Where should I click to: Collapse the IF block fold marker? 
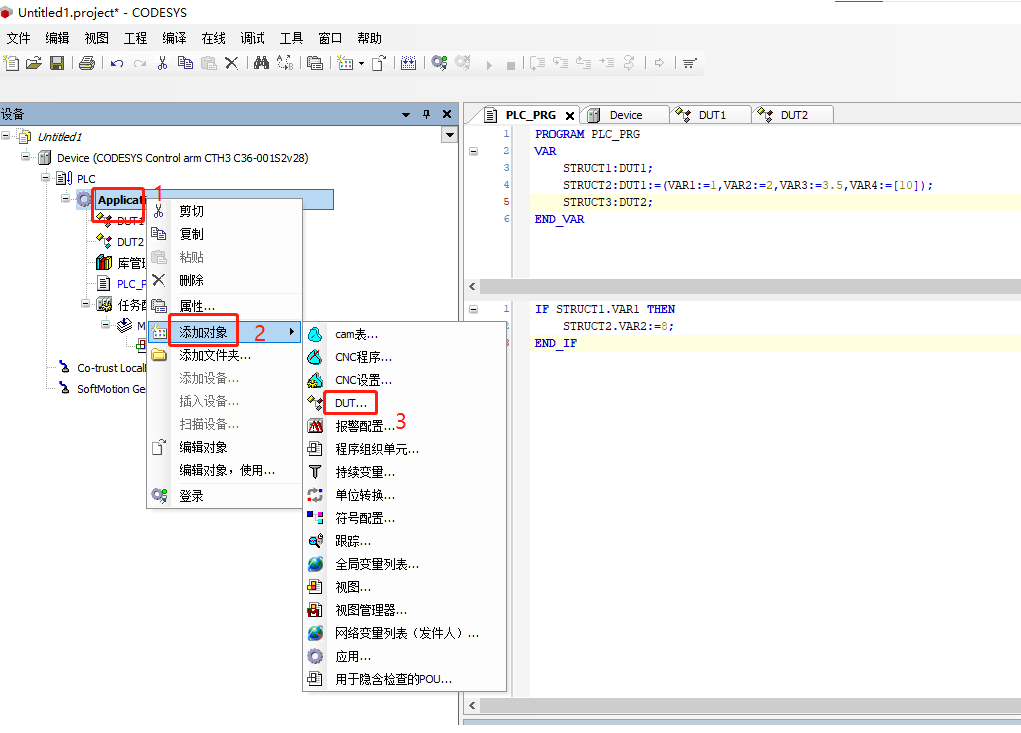pyautogui.click(x=473, y=309)
